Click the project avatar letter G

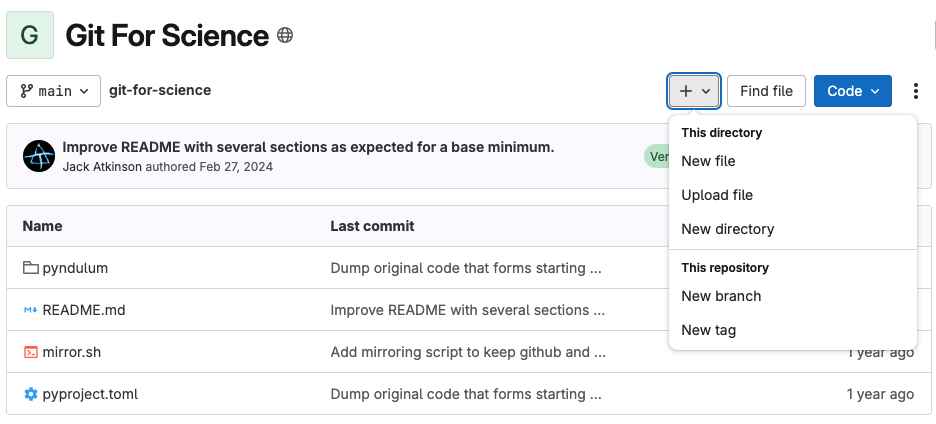30,35
